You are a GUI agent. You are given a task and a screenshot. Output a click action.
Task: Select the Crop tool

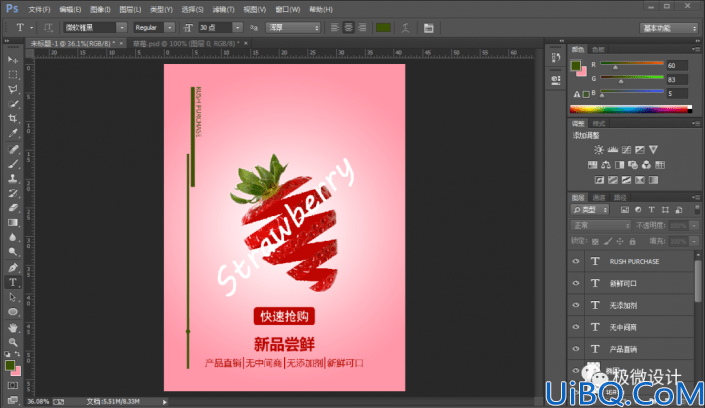coord(13,119)
